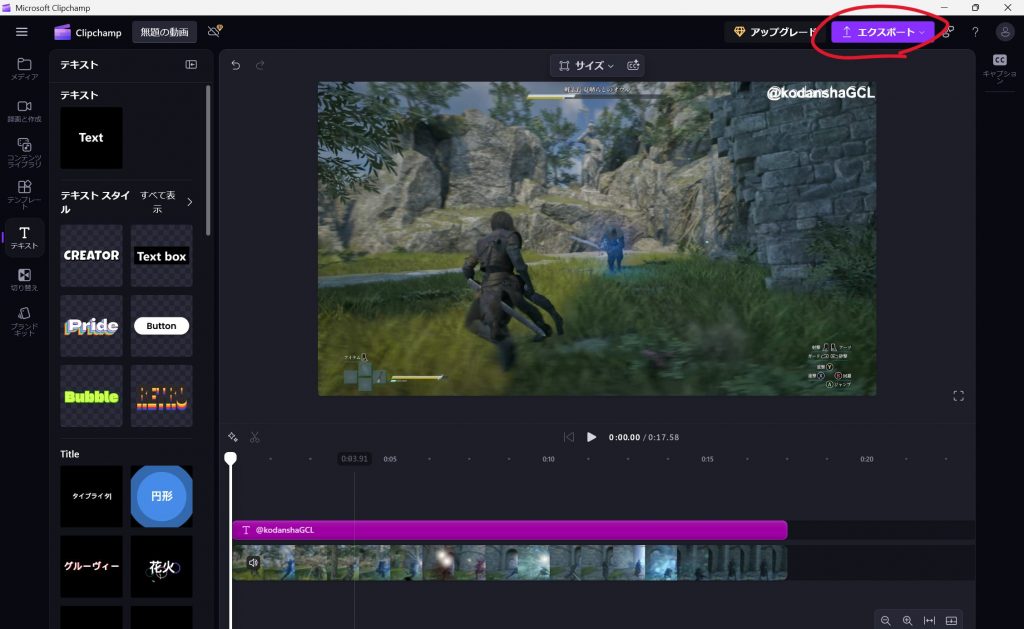Image resolution: width=1024 pixels, height=629 pixels.
Task: Choose the Text box style
Action: coord(161,255)
